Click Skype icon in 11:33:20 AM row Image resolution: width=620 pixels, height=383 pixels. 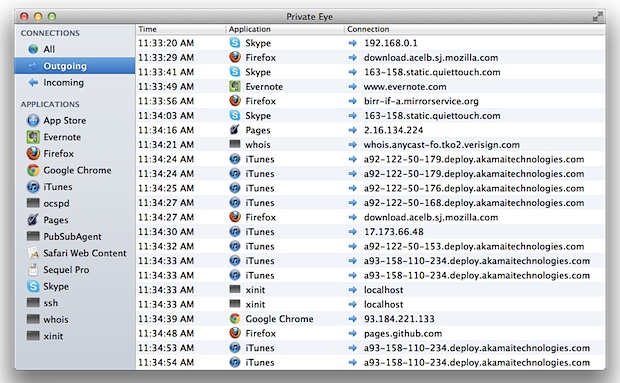point(235,43)
